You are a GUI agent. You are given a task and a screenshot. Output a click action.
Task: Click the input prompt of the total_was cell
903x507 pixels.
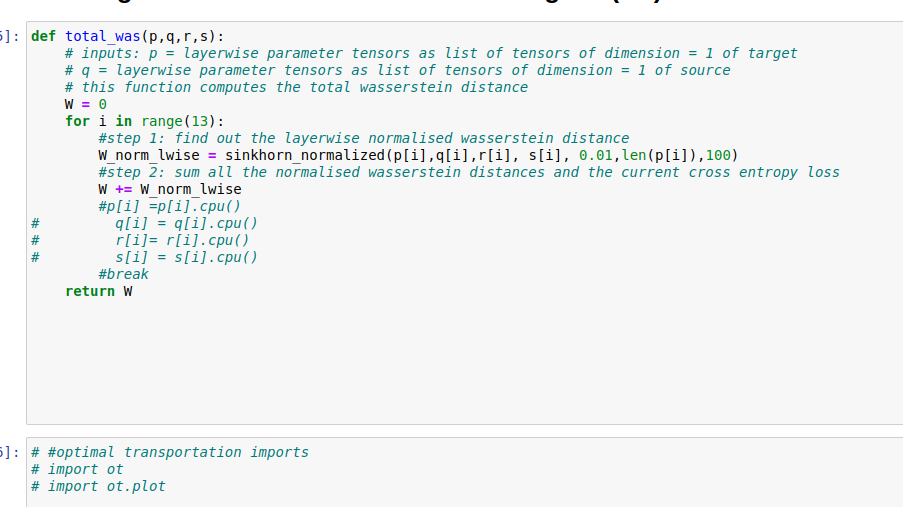point(9,36)
